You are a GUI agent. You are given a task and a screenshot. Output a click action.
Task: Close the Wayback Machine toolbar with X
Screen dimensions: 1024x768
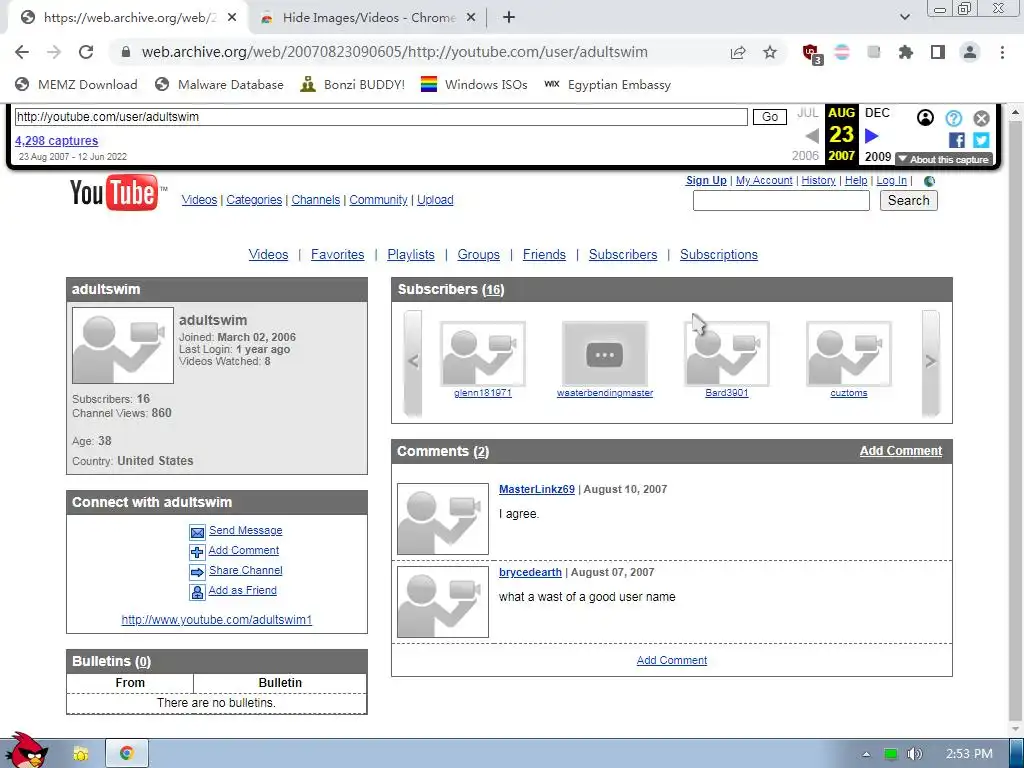point(981,118)
